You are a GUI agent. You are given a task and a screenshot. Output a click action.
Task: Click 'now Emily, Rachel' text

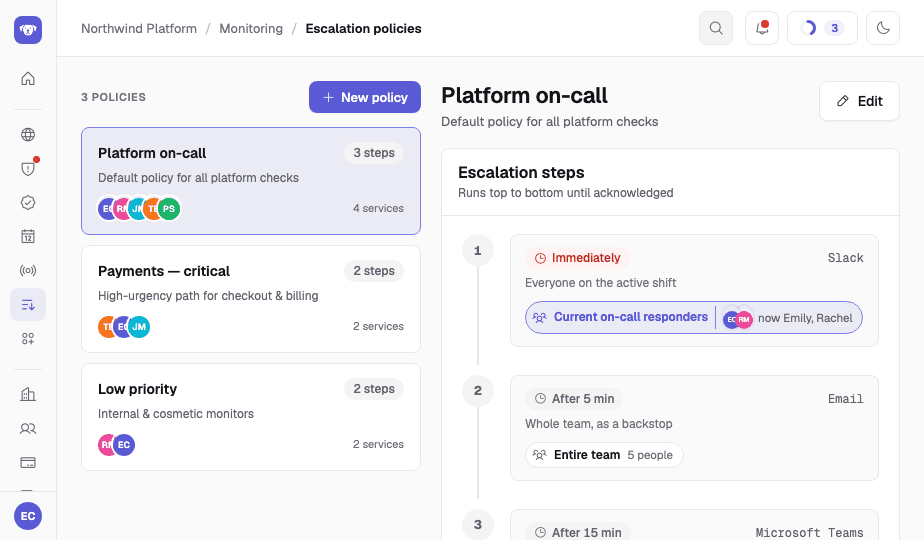pos(805,318)
